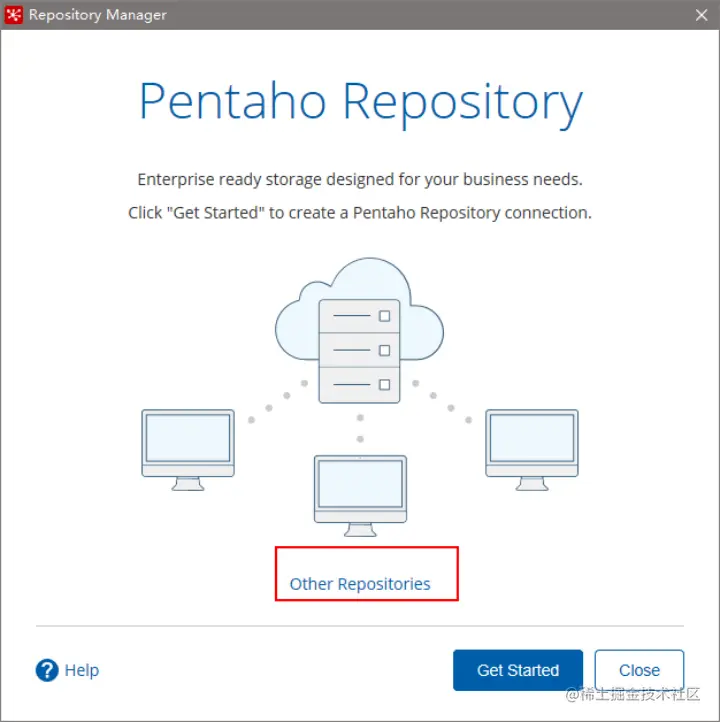The width and height of the screenshot is (720, 722).
Task: Click the Repository Manager window title
Action: (x=98, y=15)
